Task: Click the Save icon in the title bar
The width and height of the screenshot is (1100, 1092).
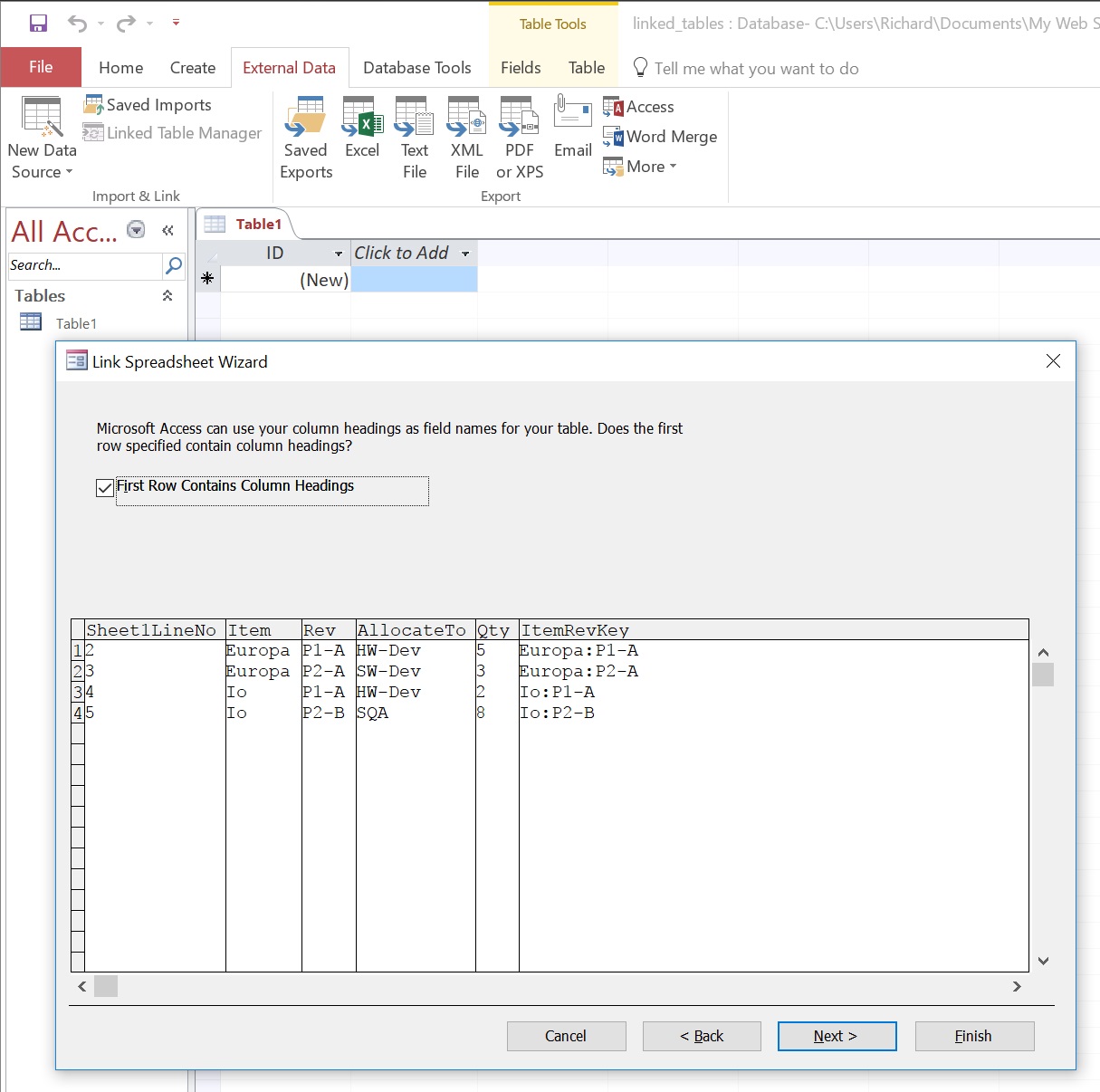Action: [38, 24]
